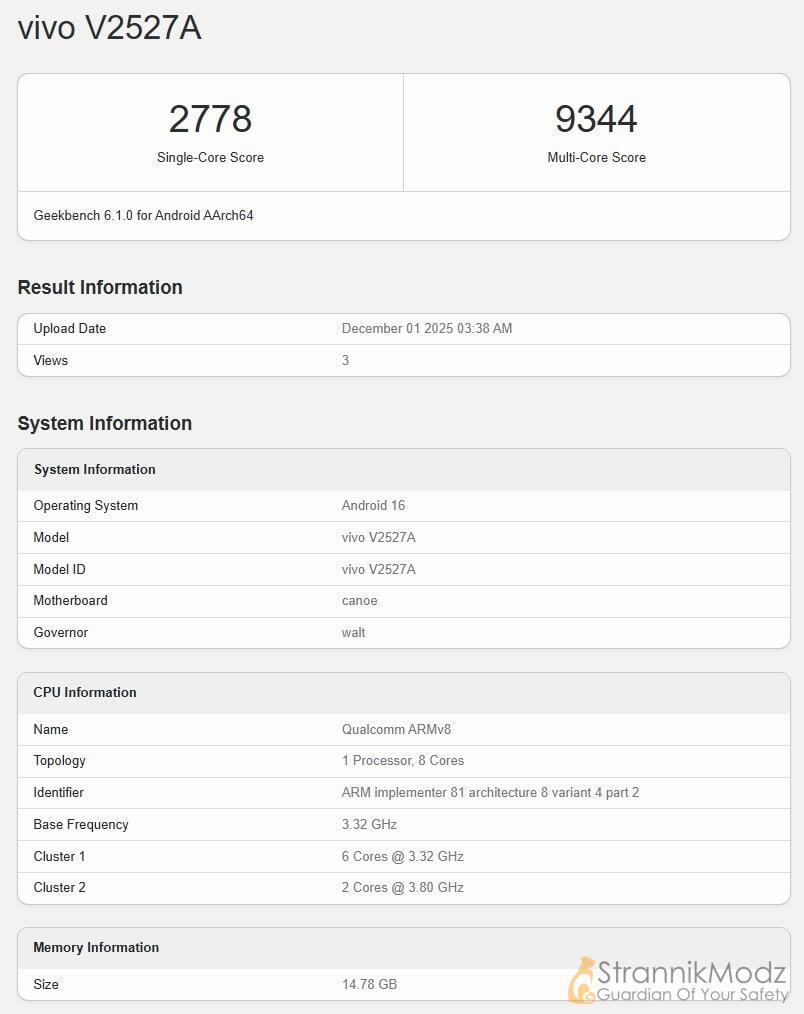Click the canoe motherboard value
Viewport: 804px width, 1014px height.
359,600
